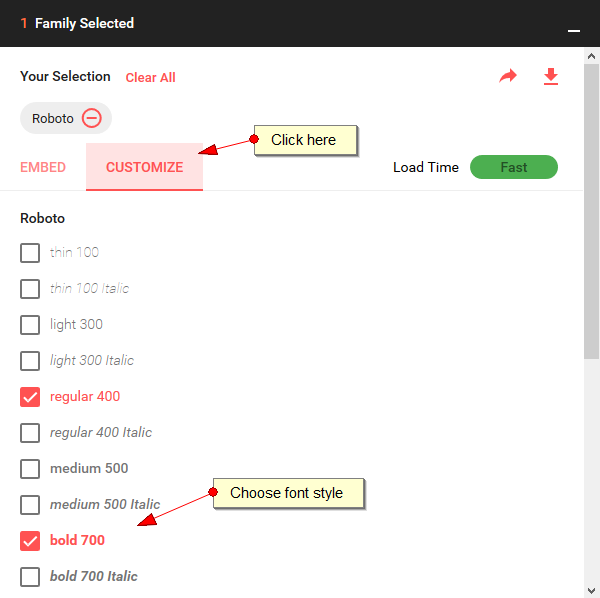
Task: Check the light 300 Italic style
Action: [x=30, y=361]
